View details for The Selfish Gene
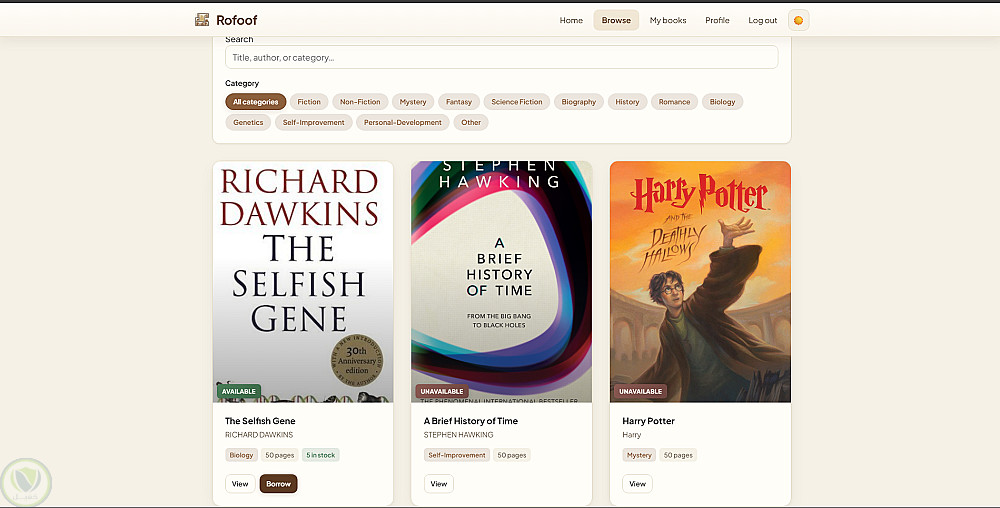The height and width of the screenshot is (508, 1000). 240,484
